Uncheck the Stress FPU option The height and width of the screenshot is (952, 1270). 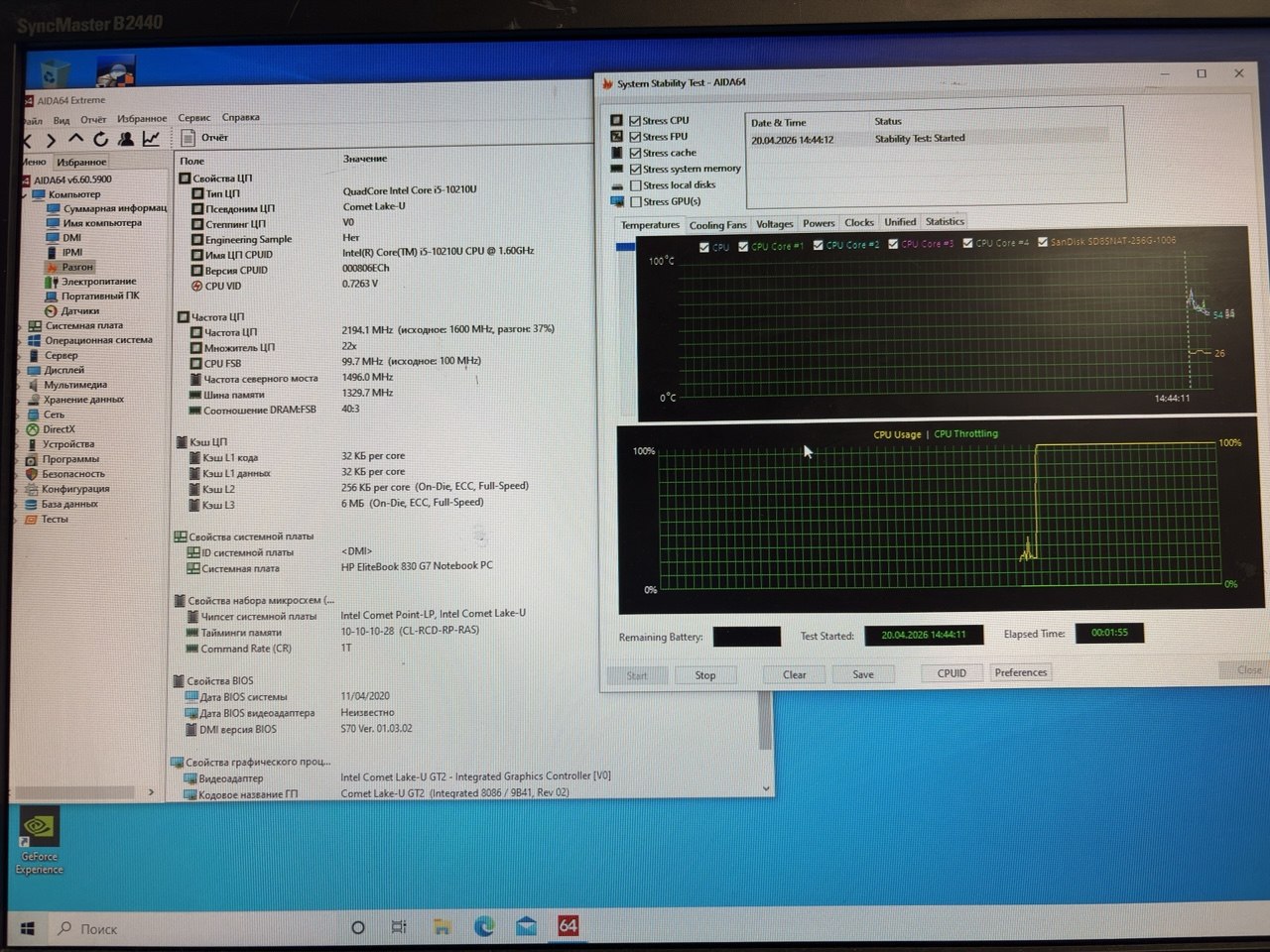pos(636,137)
